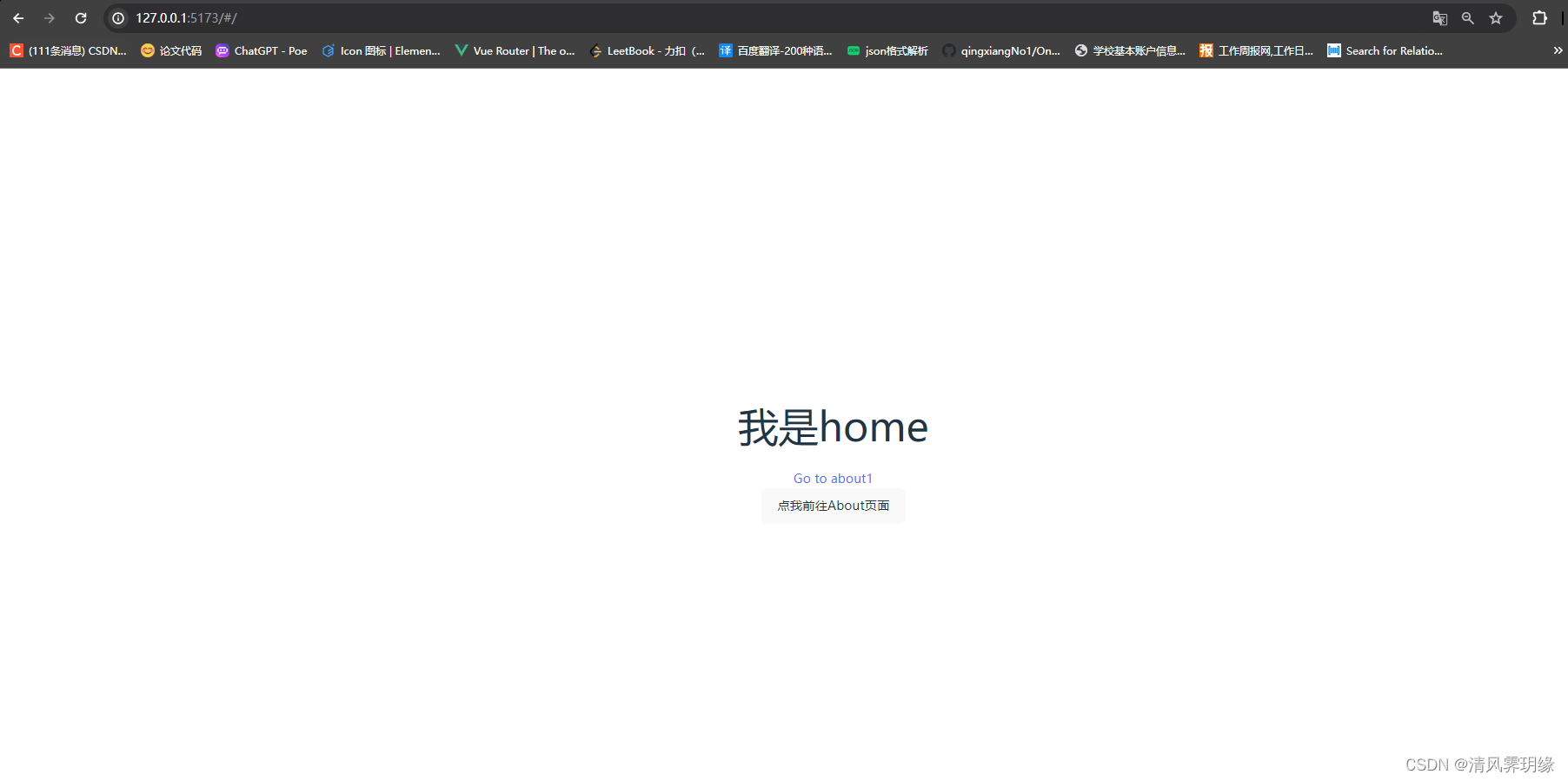Open the LeetBook 力扣 bookmark
The height and width of the screenshot is (781, 1568).
click(647, 51)
